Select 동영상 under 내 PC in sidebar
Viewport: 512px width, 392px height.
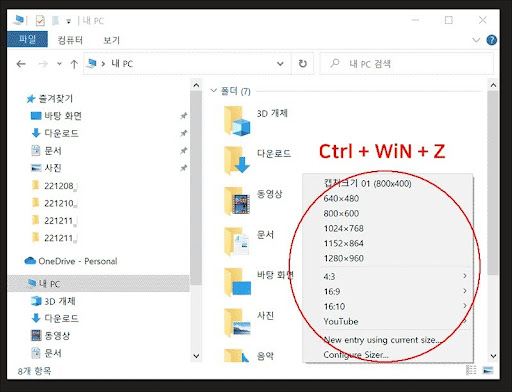point(51,335)
